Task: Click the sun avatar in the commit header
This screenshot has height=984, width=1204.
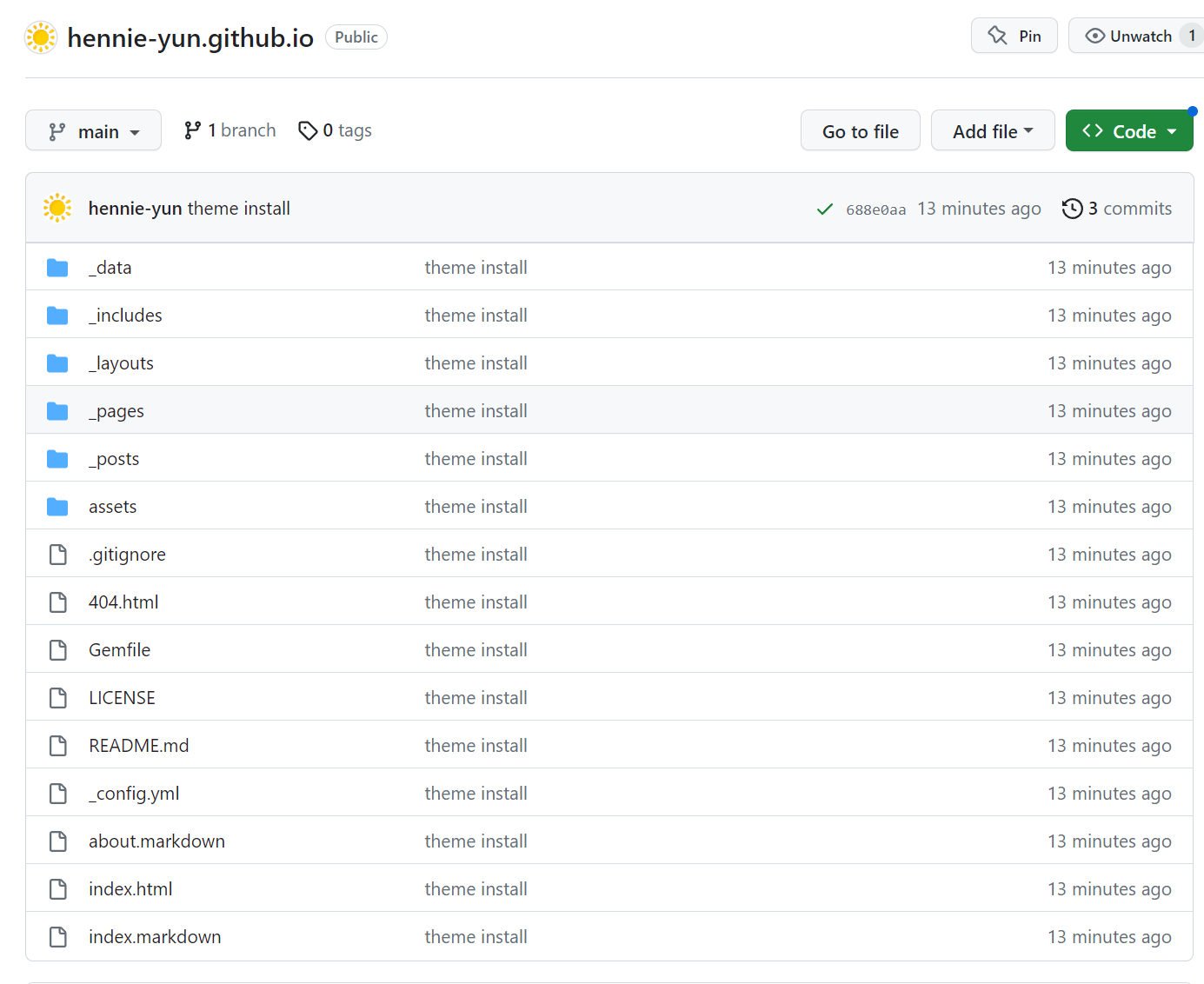Action: coord(57,208)
